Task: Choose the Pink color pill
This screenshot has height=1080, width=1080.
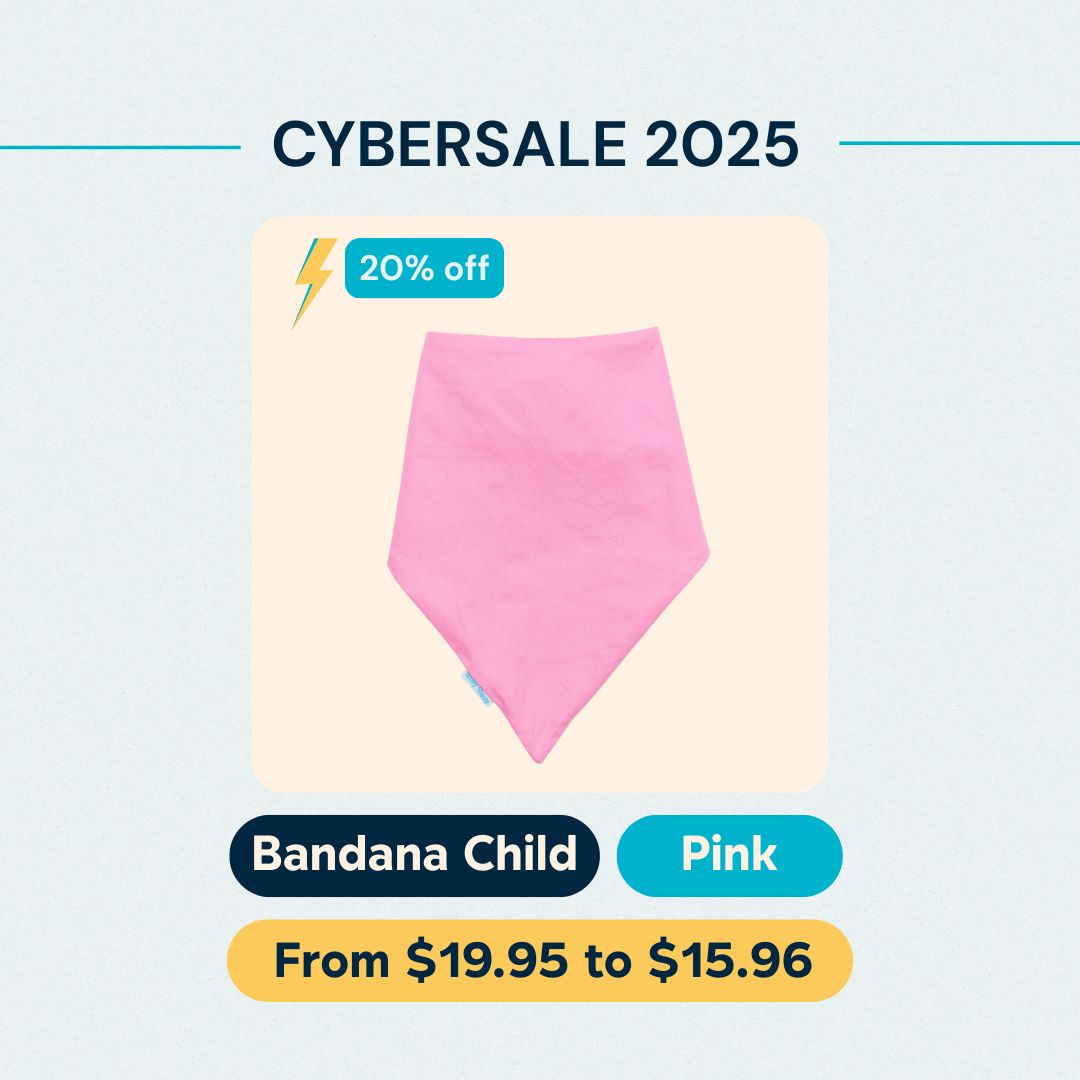Action: 729,855
